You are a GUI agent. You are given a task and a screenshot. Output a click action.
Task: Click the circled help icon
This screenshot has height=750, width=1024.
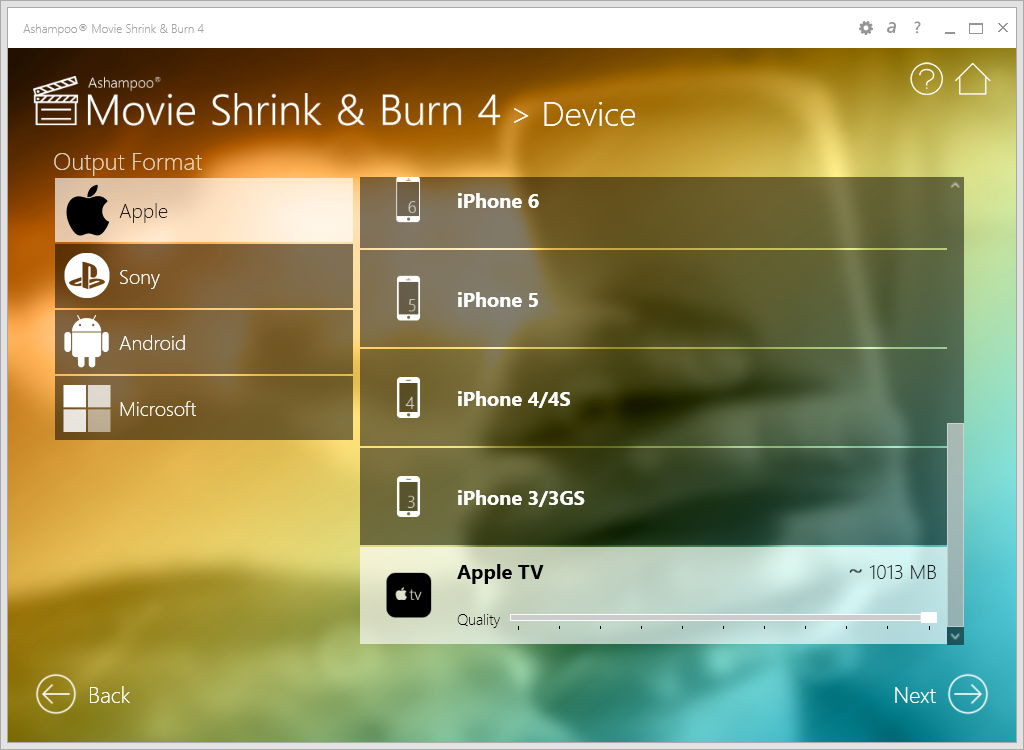[926, 79]
